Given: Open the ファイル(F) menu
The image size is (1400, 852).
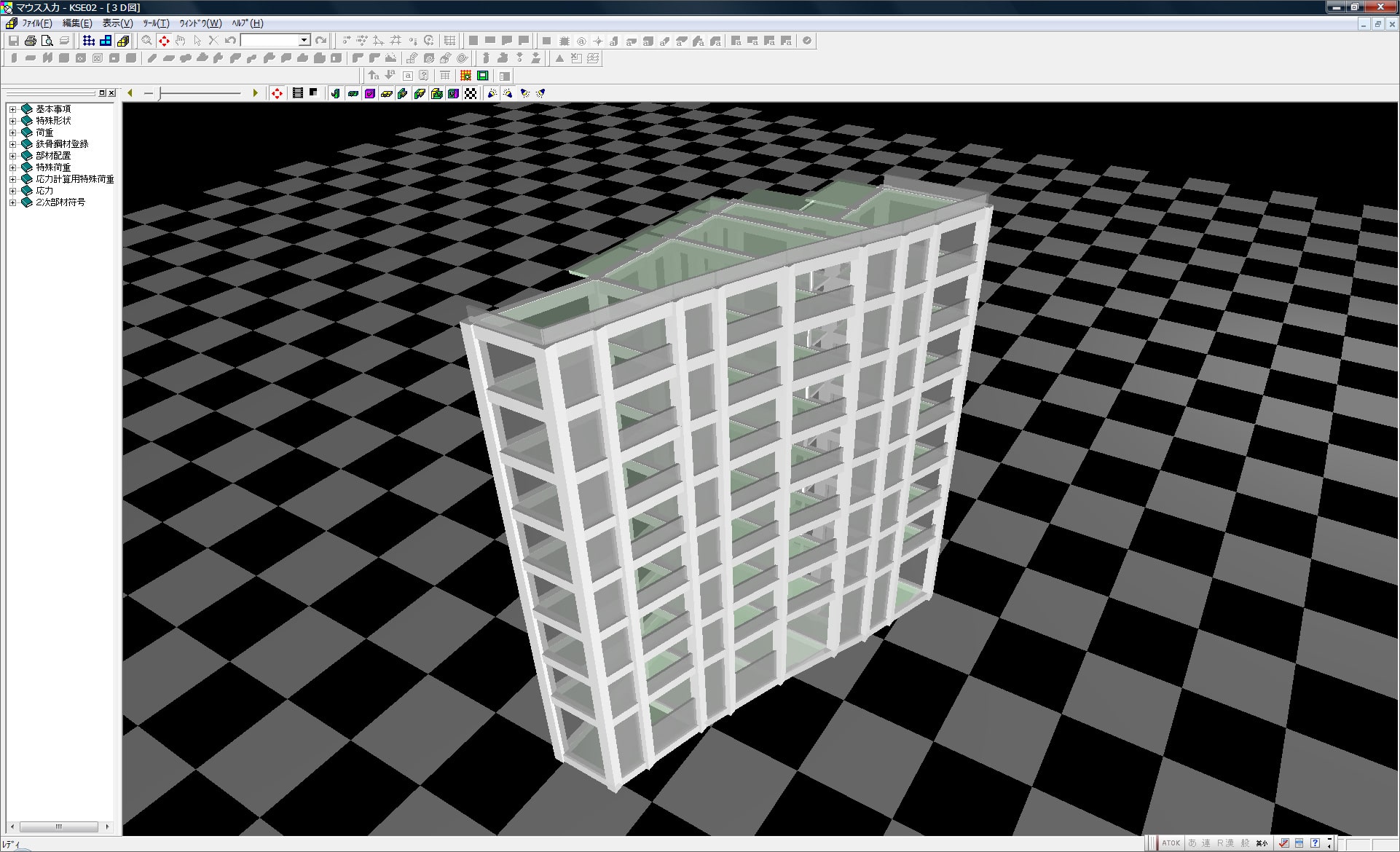Looking at the screenshot, I should (36, 23).
